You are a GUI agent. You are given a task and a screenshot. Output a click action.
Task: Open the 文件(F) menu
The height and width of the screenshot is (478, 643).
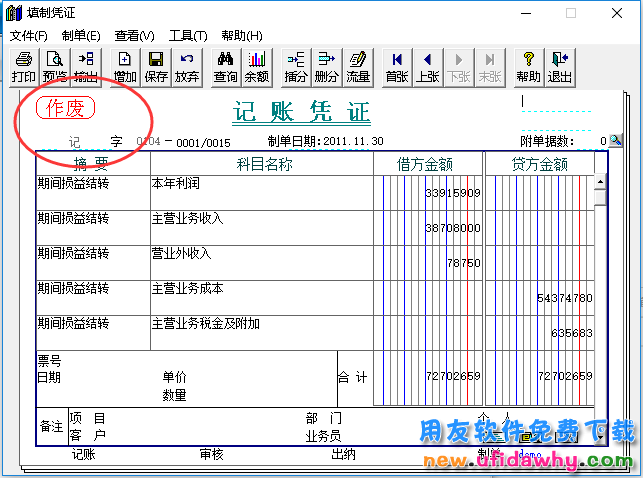click(28, 36)
